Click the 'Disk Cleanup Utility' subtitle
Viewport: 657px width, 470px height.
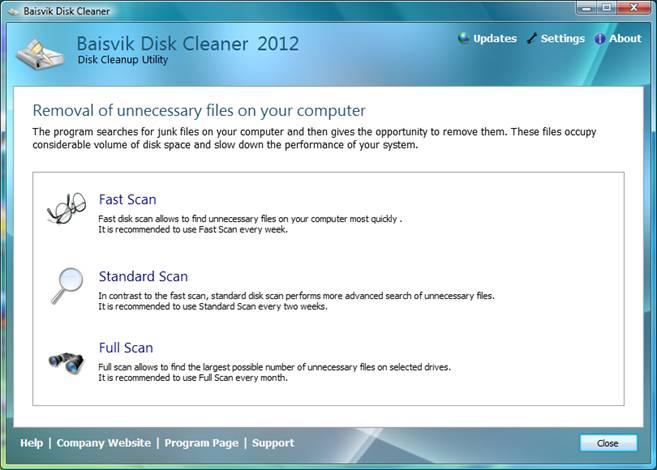pyautogui.click(x=123, y=60)
